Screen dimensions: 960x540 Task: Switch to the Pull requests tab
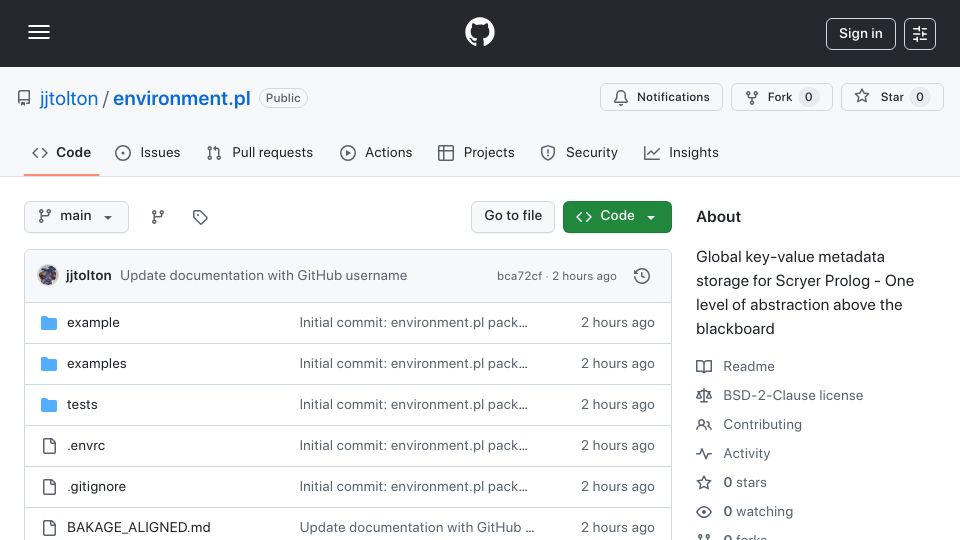click(260, 152)
